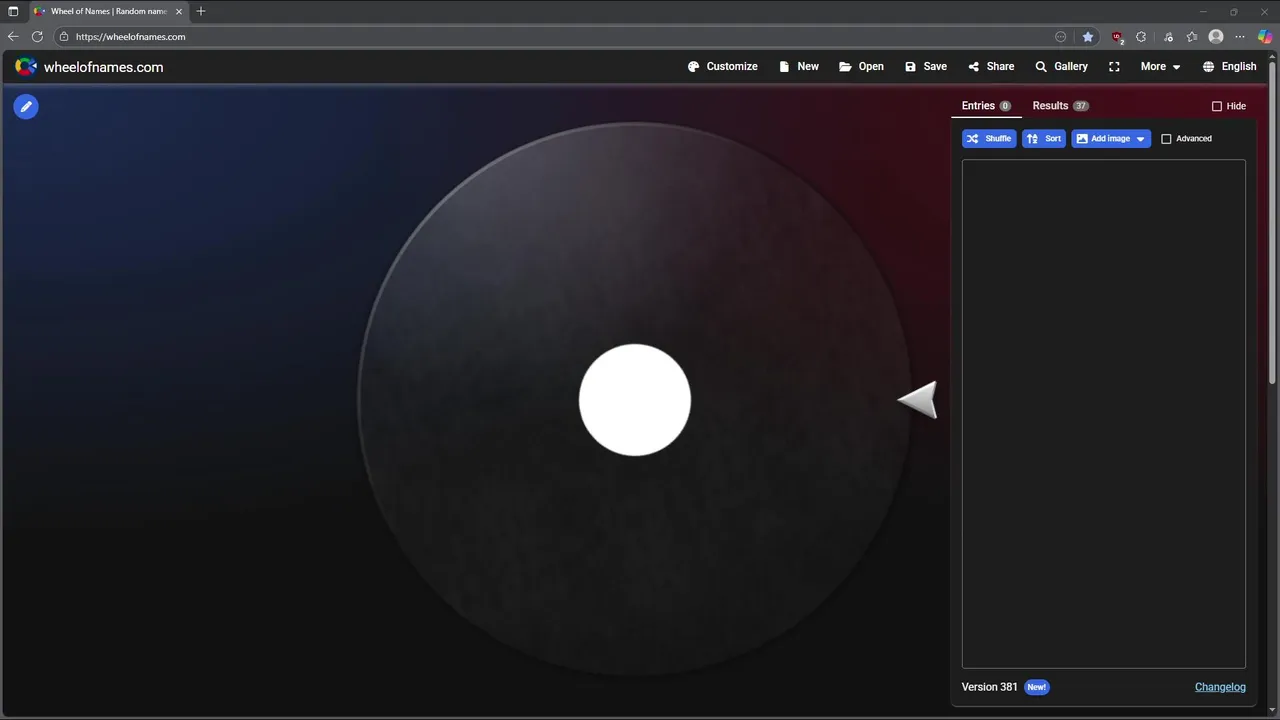Switch to the Results tab
1280x720 pixels.
coord(1060,106)
